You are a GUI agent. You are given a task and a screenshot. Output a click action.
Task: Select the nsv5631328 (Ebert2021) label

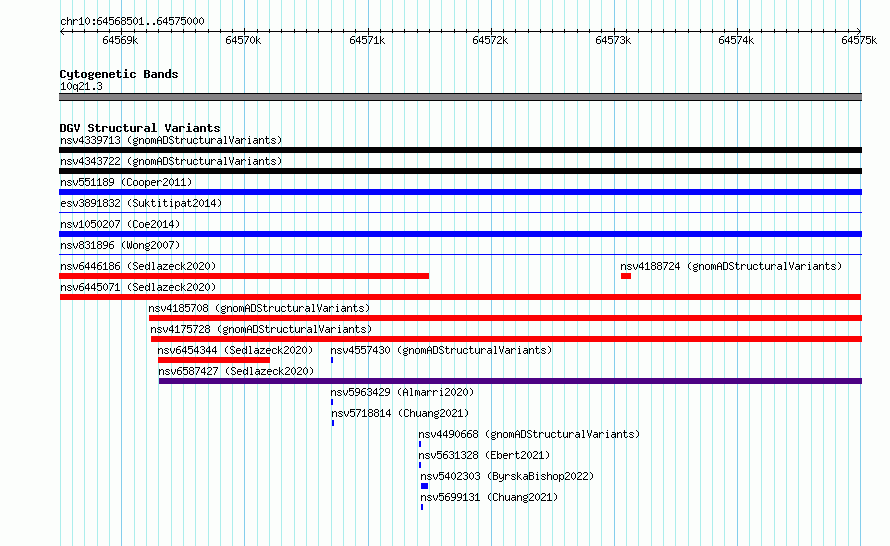[x=484, y=455]
